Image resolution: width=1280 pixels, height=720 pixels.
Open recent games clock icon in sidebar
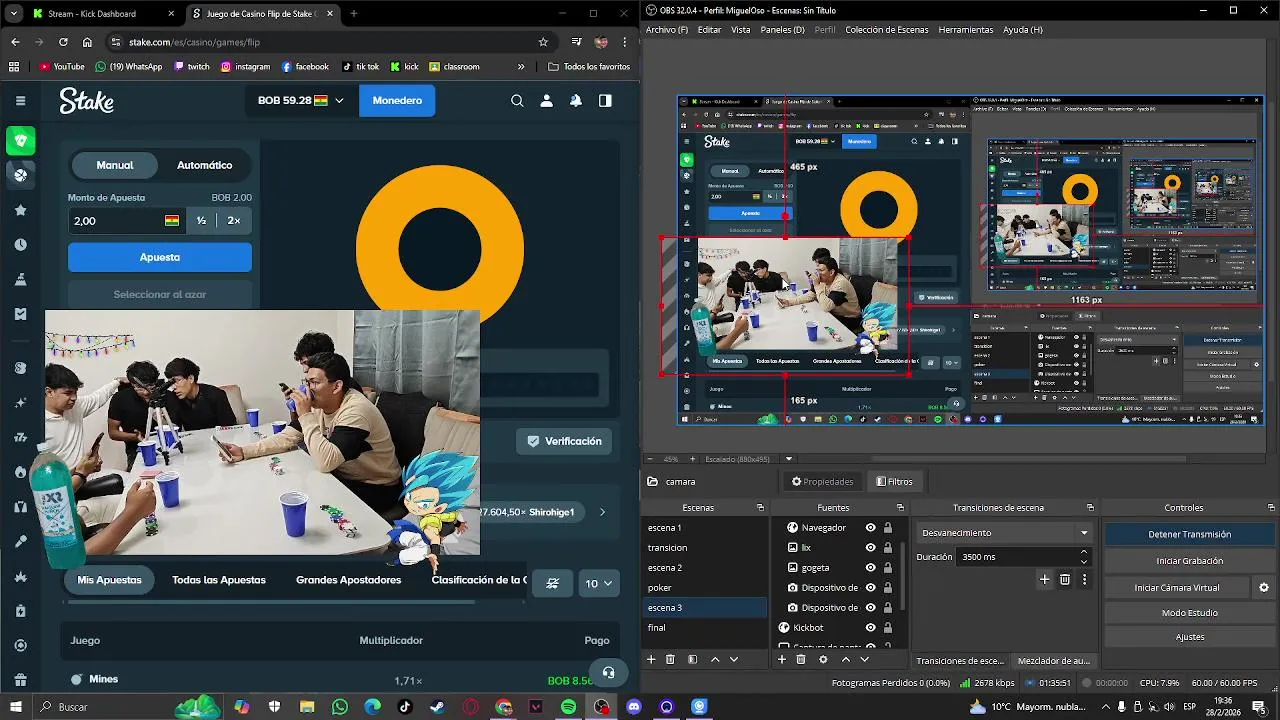pyautogui.click(x=21, y=244)
